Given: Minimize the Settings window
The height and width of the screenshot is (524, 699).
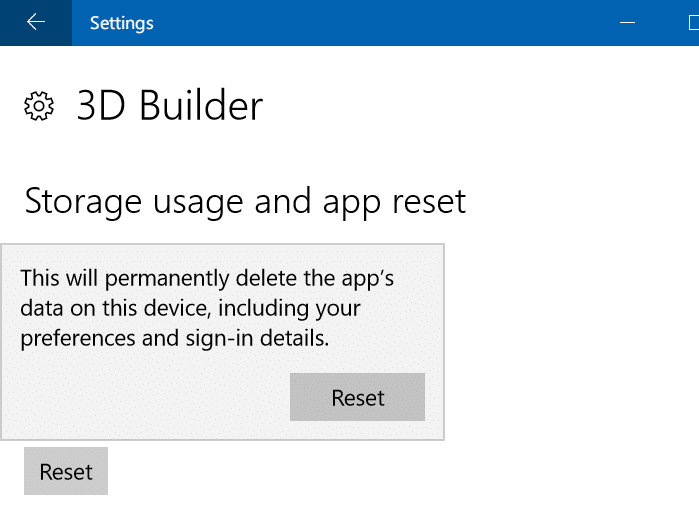Looking at the screenshot, I should [x=627, y=22].
